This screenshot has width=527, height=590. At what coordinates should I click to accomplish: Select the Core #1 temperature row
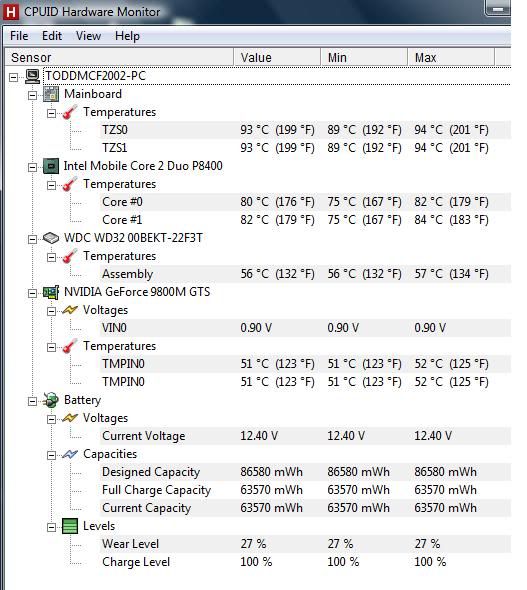click(305, 220)
